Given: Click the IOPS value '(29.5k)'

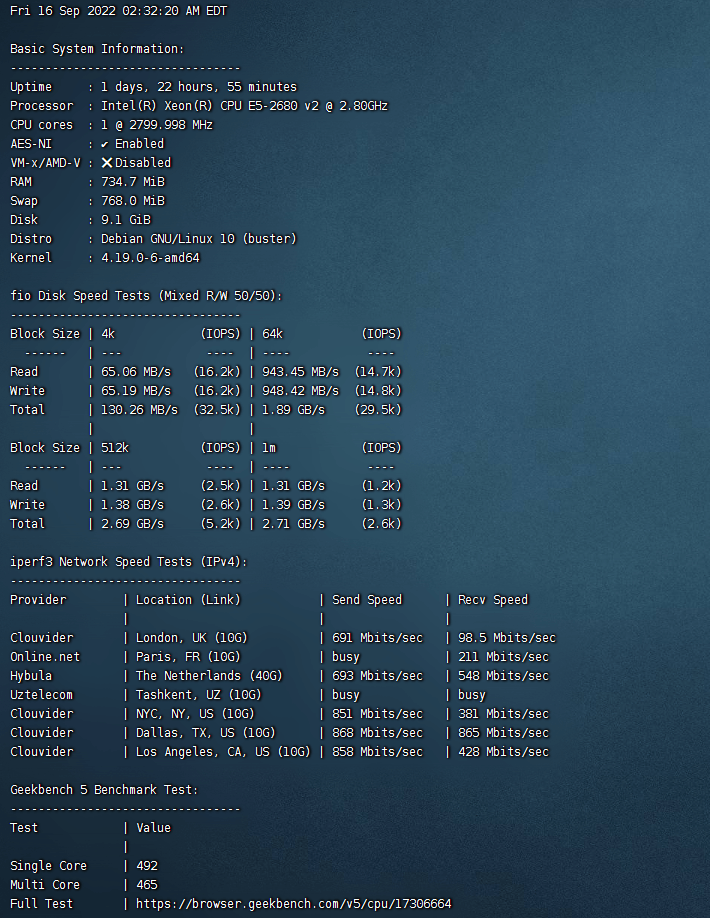Looking at the screenshot, I should pyautogui.click(x=378, y=410).
